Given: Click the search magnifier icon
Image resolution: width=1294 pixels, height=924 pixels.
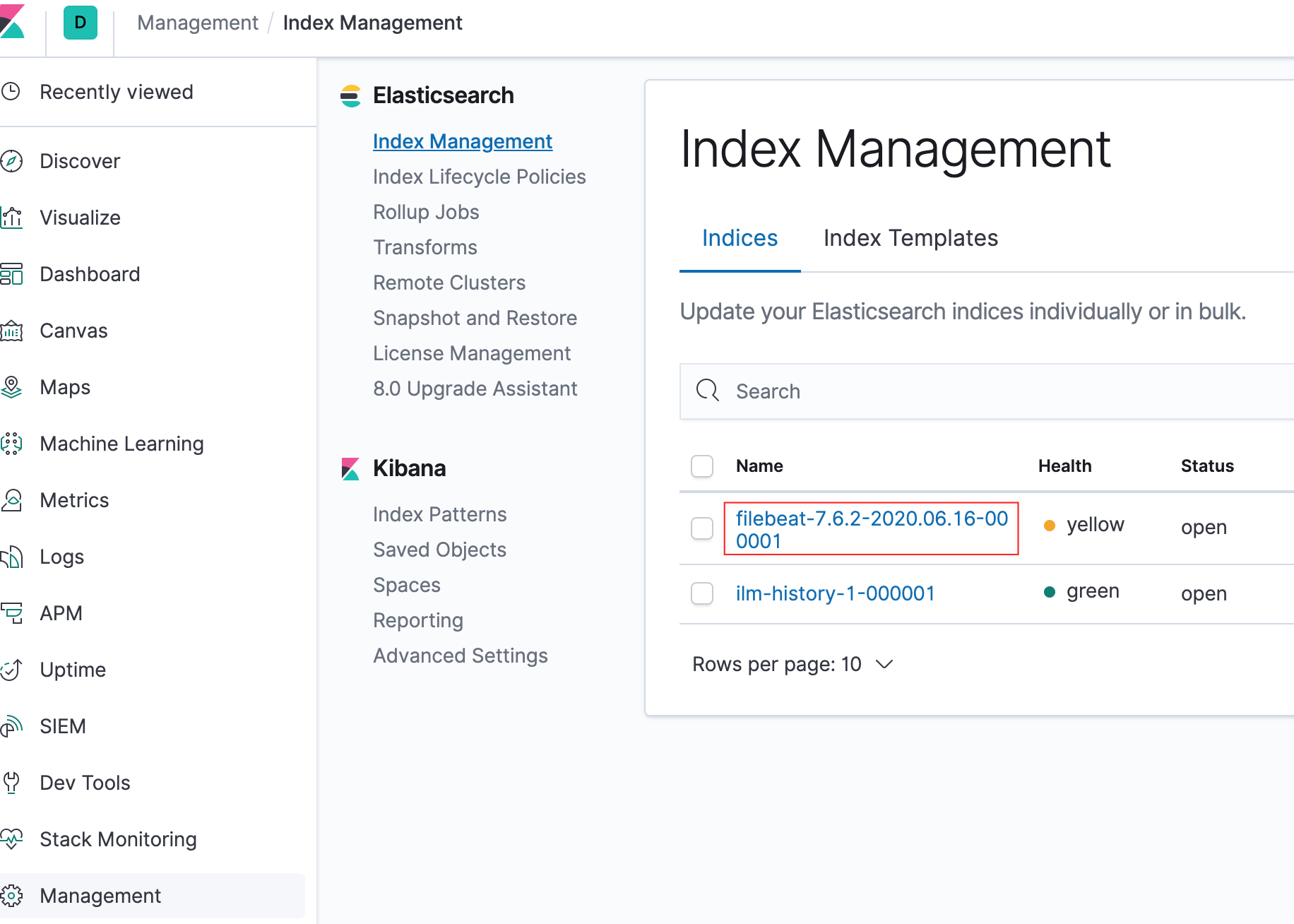Looking at the screenshot, I should [707, 390].
